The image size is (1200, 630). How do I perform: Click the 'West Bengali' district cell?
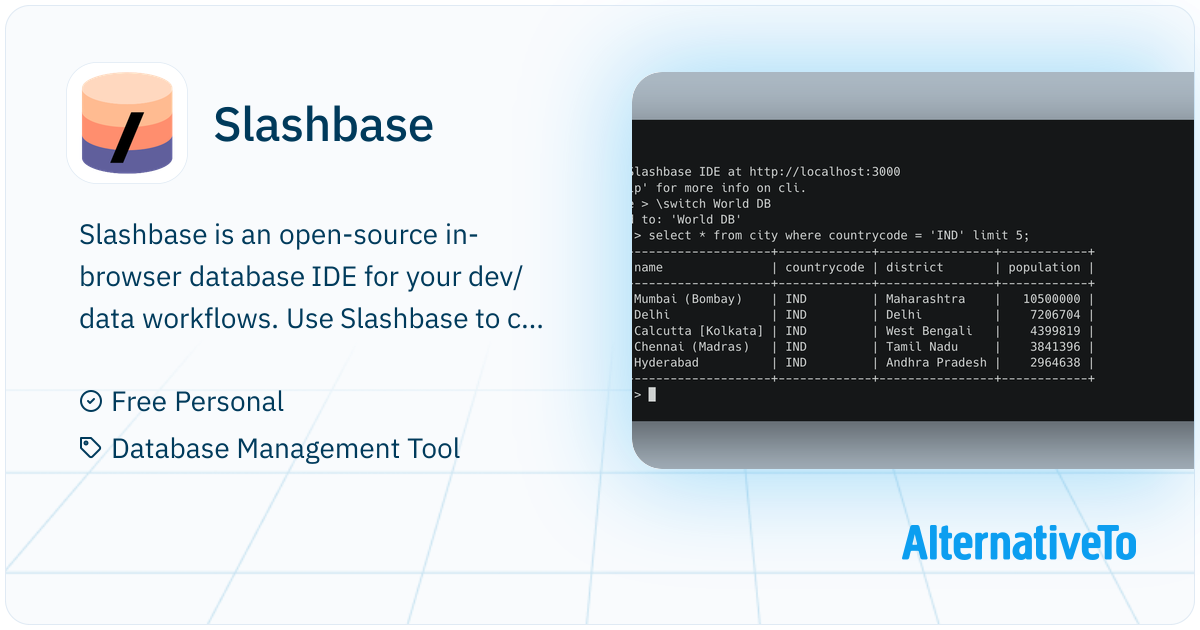(x=929, y=331)
